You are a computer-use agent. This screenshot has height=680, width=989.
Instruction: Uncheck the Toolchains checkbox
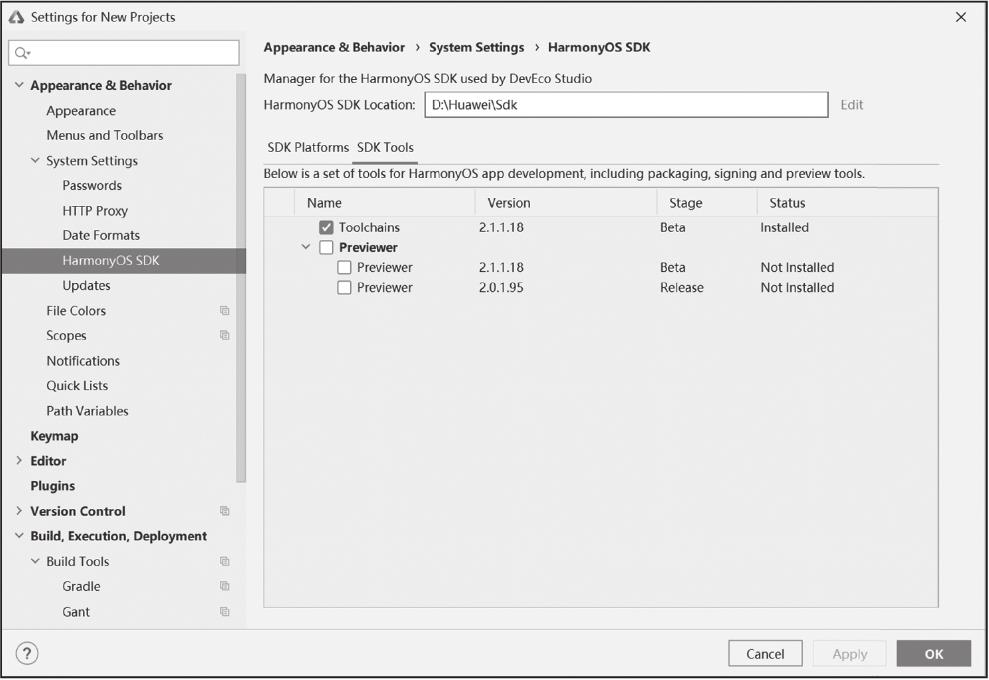tap(326, 228)
